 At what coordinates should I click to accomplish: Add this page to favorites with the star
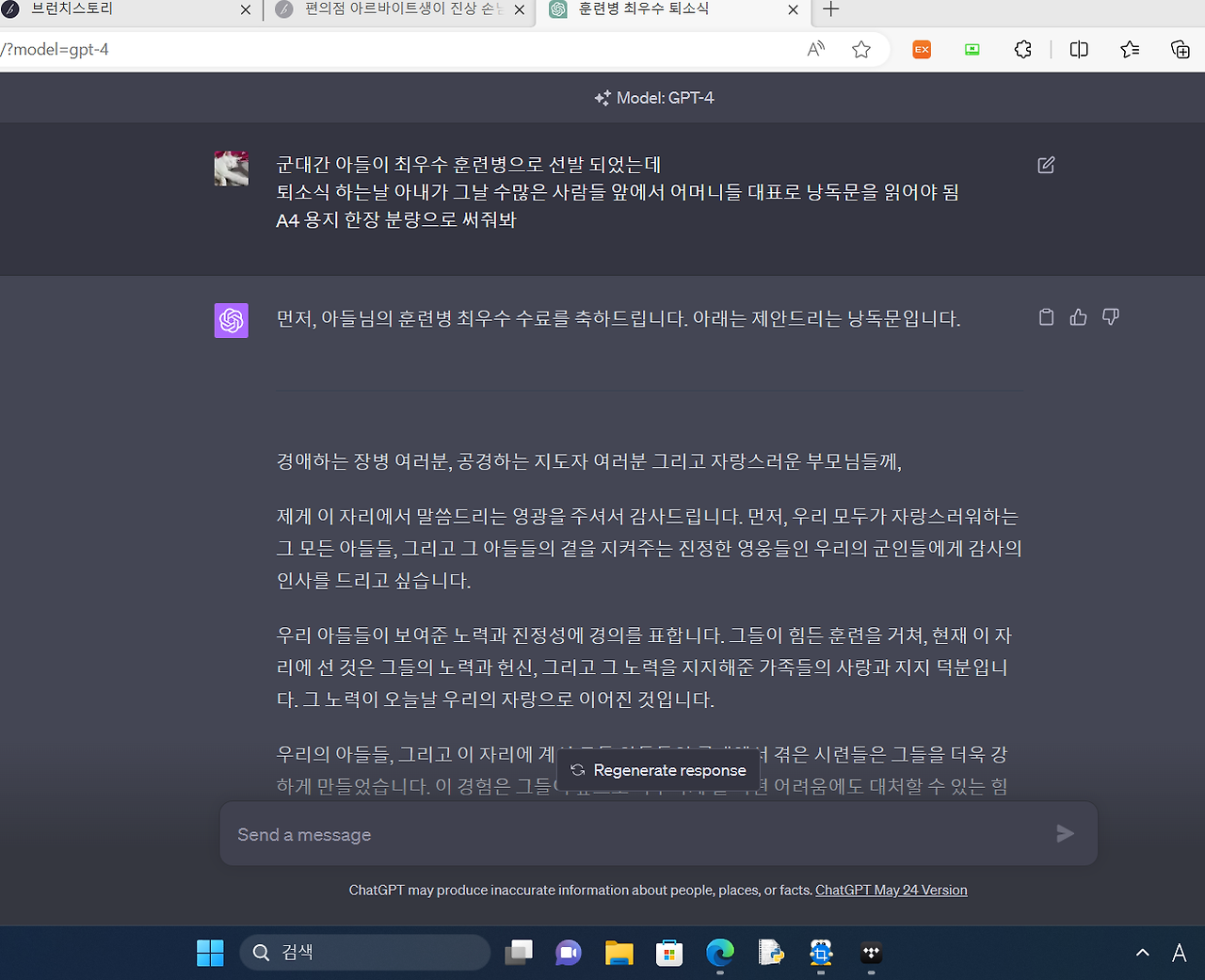pyautogui.click(x=861, y=49)
